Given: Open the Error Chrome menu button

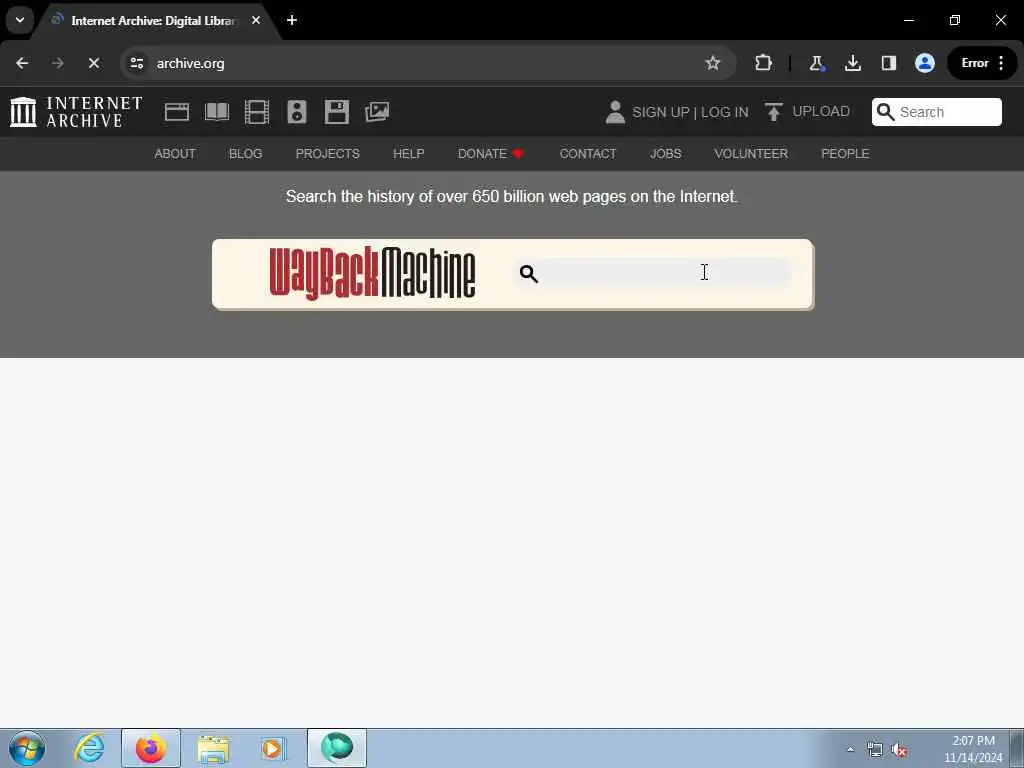Looking at the screenshot, I should point(982,63).
